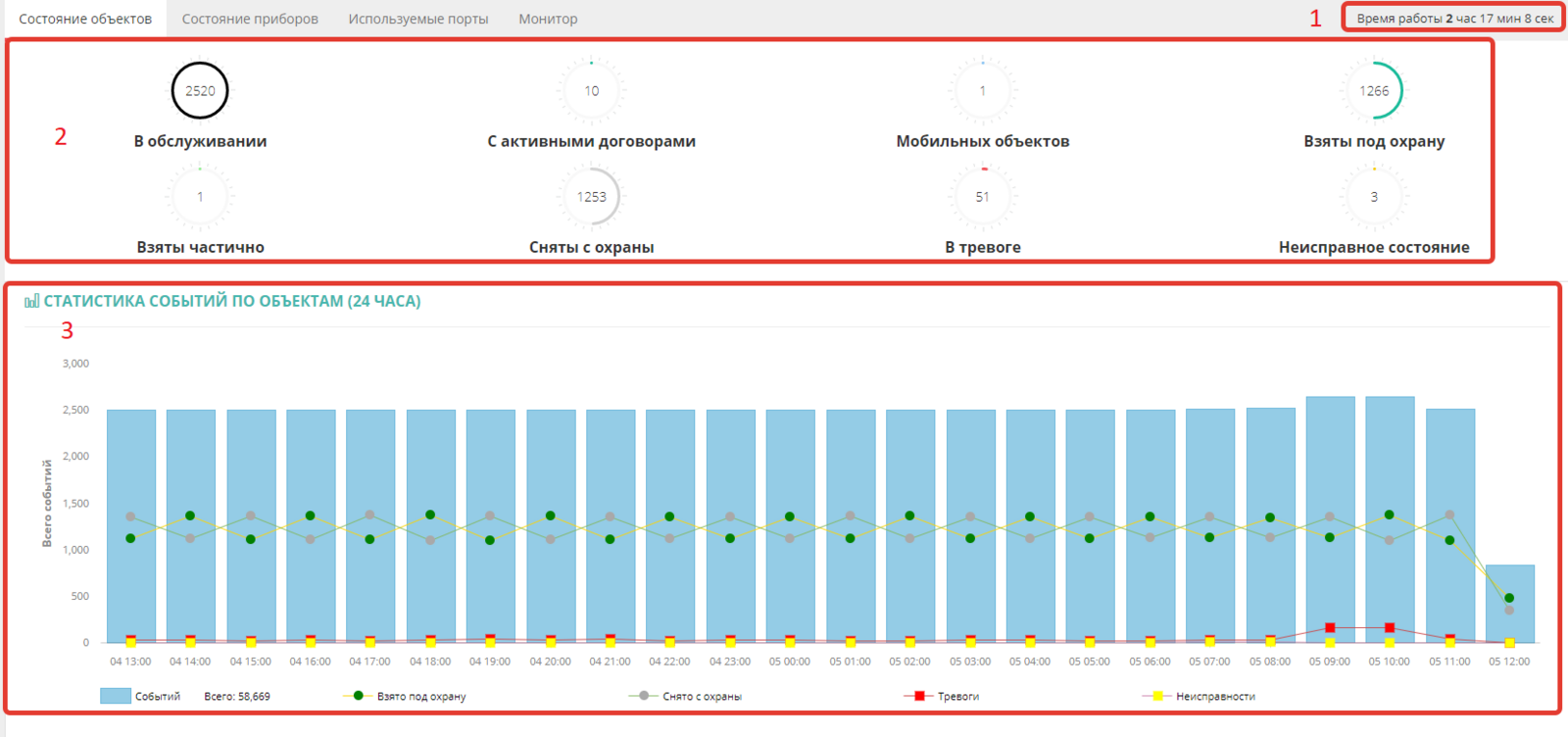This screenshot has width=1568, height=737.
Task: Click the red alarm marker at 05 09:00
Action: click(1330, 627)
